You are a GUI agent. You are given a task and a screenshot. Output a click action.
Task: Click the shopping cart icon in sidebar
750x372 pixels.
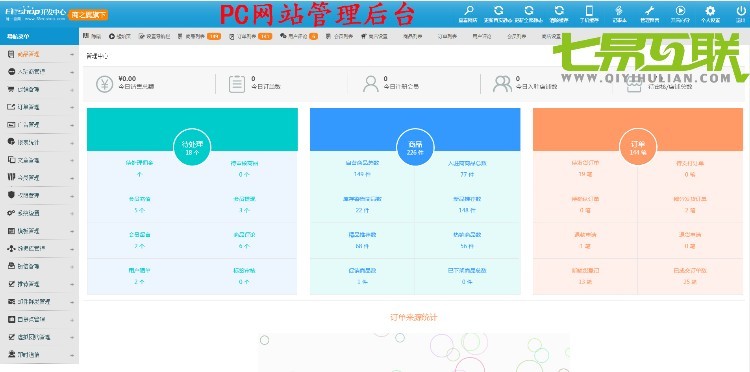(x=11, y=89)
